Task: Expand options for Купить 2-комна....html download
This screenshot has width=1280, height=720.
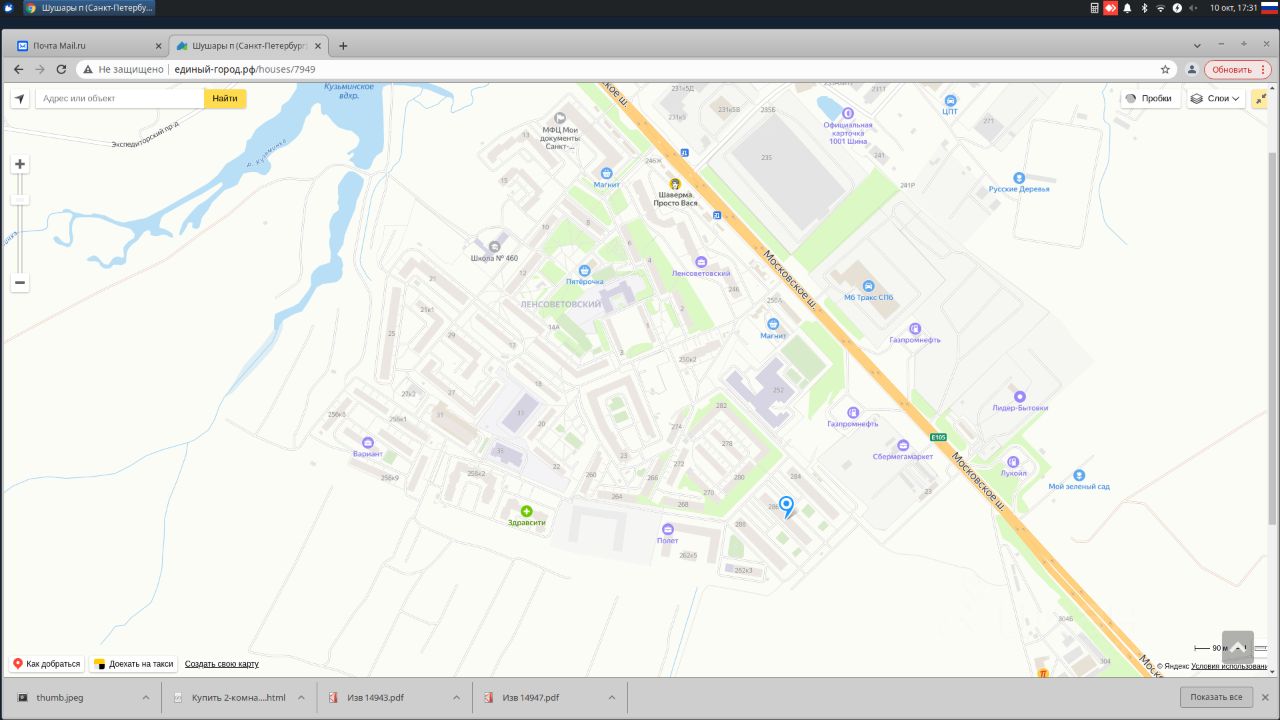Action: [301, 697]
